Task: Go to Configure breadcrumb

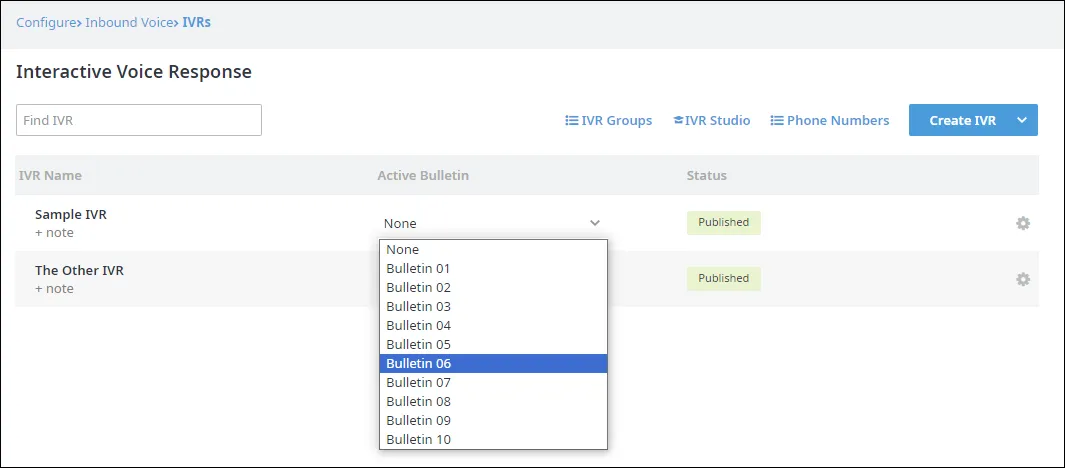Action: pos(45,22)
